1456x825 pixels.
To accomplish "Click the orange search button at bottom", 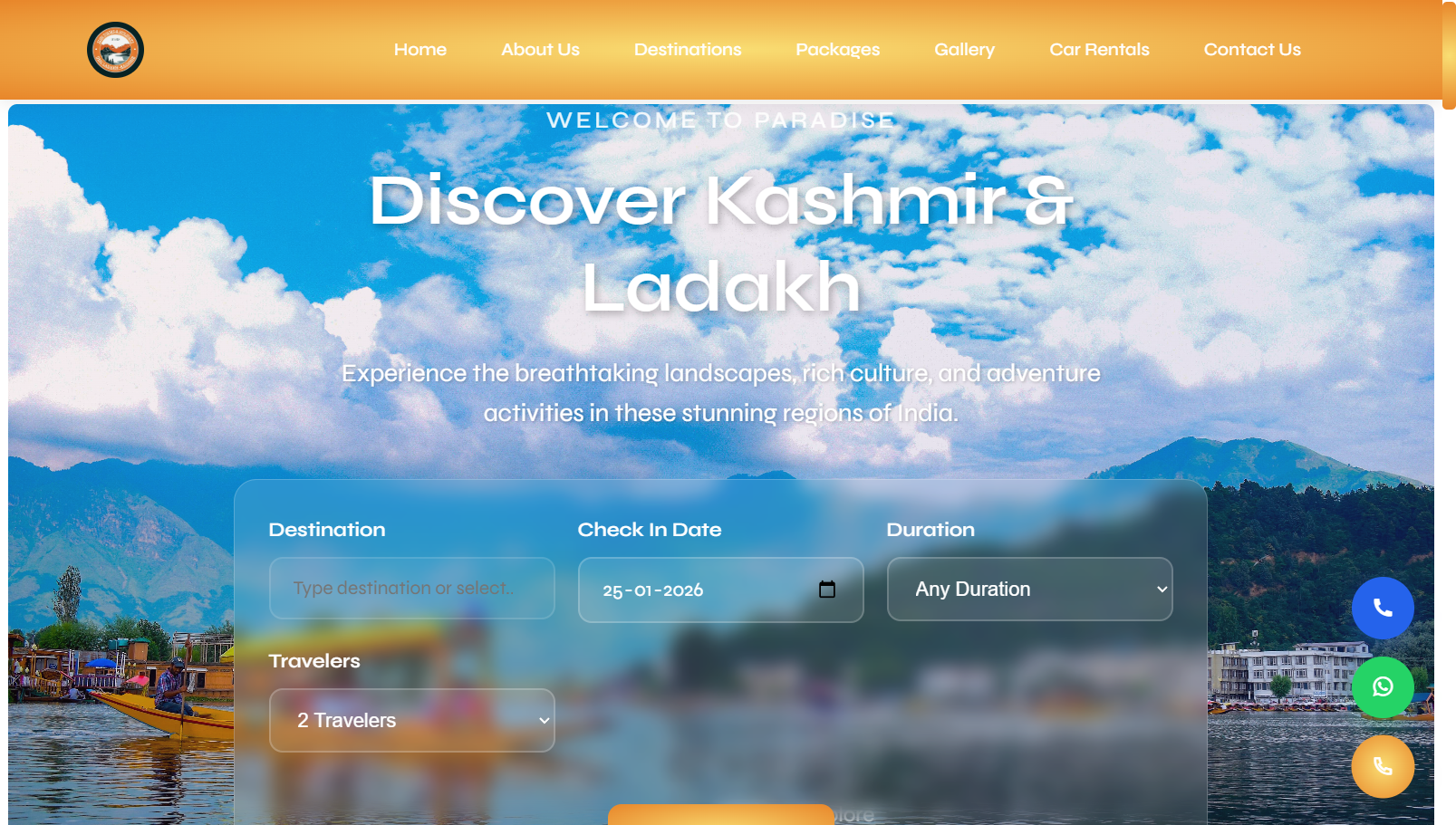I will tap(720, 814).
